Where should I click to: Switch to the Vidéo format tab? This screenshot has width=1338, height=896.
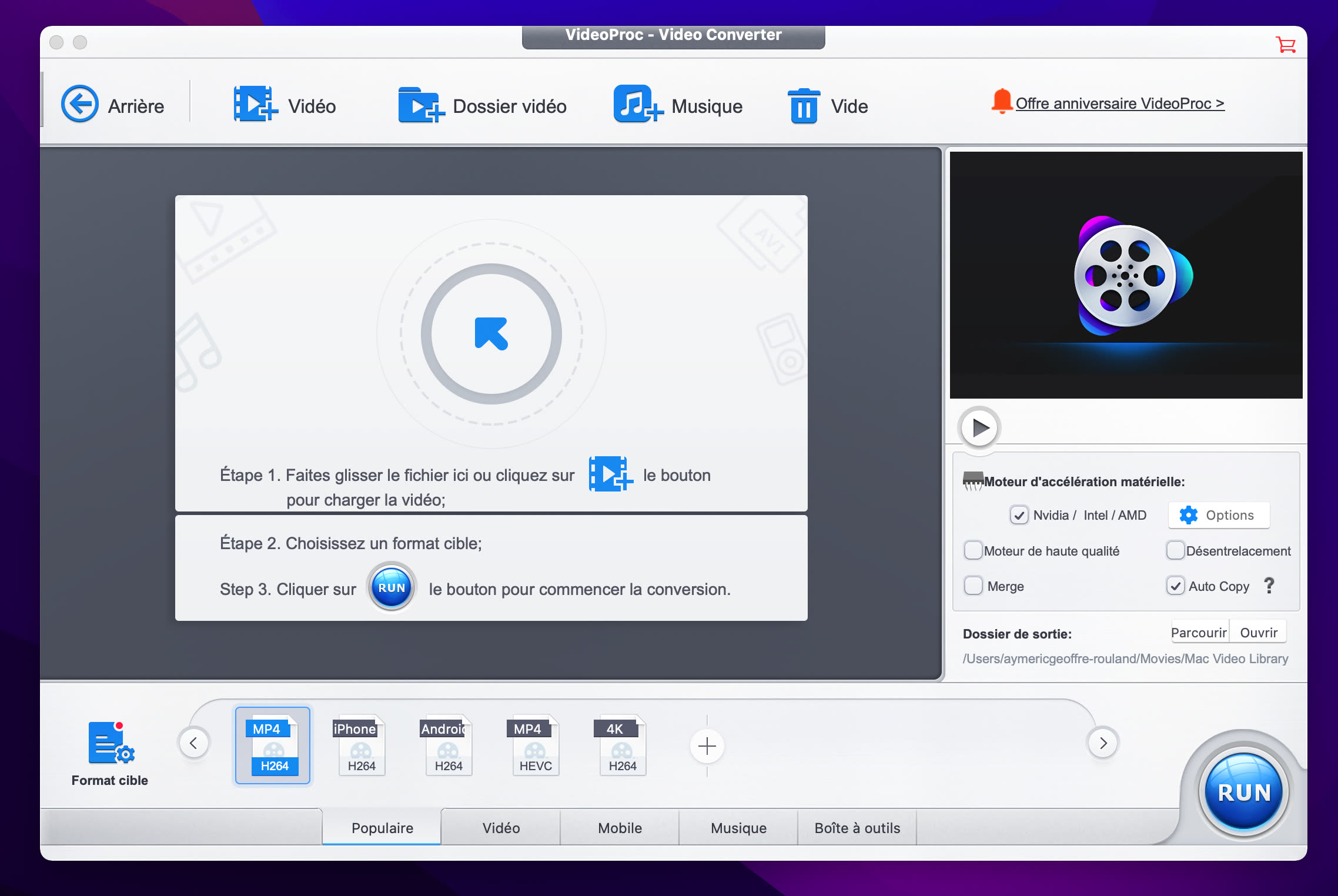[x=501, y=828]
